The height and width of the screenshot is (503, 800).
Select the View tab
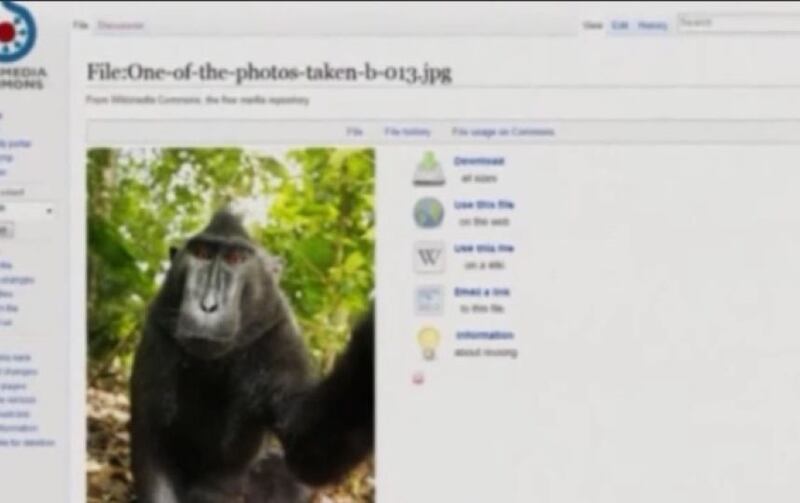(592, 25)
